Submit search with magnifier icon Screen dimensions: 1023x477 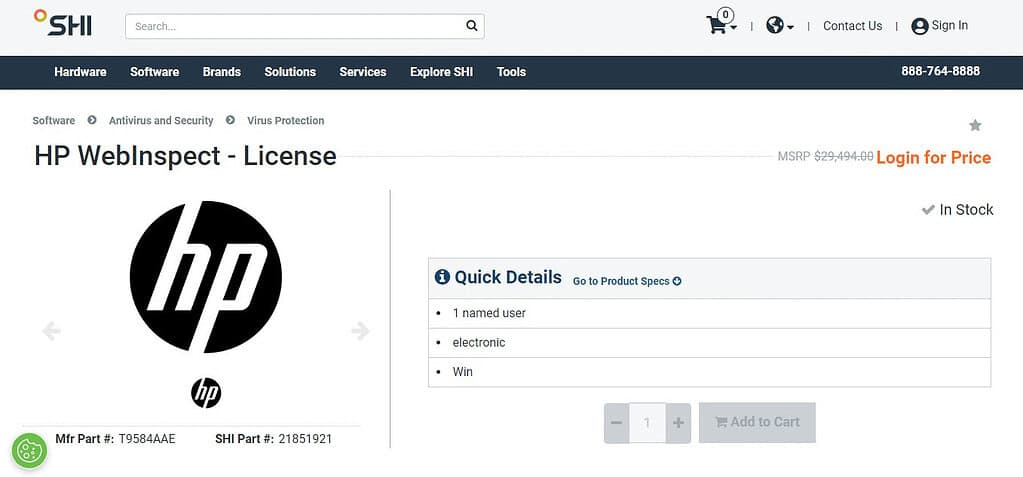(472, 26)
